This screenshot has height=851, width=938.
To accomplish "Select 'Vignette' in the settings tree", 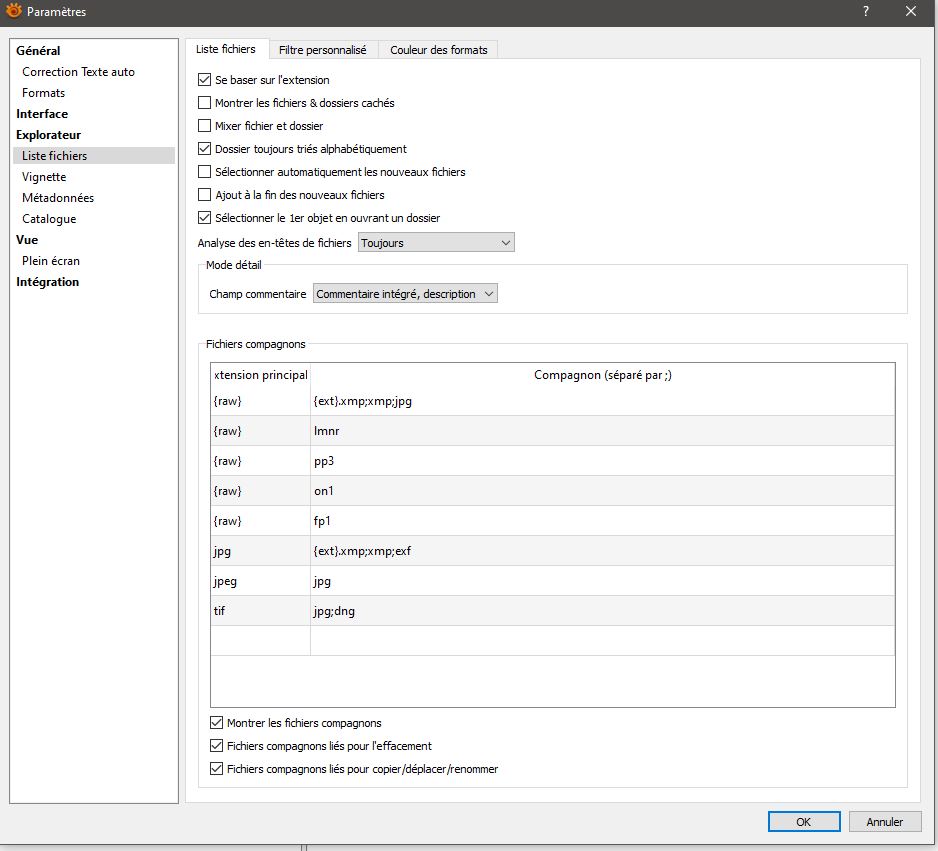I will point(44,177).
